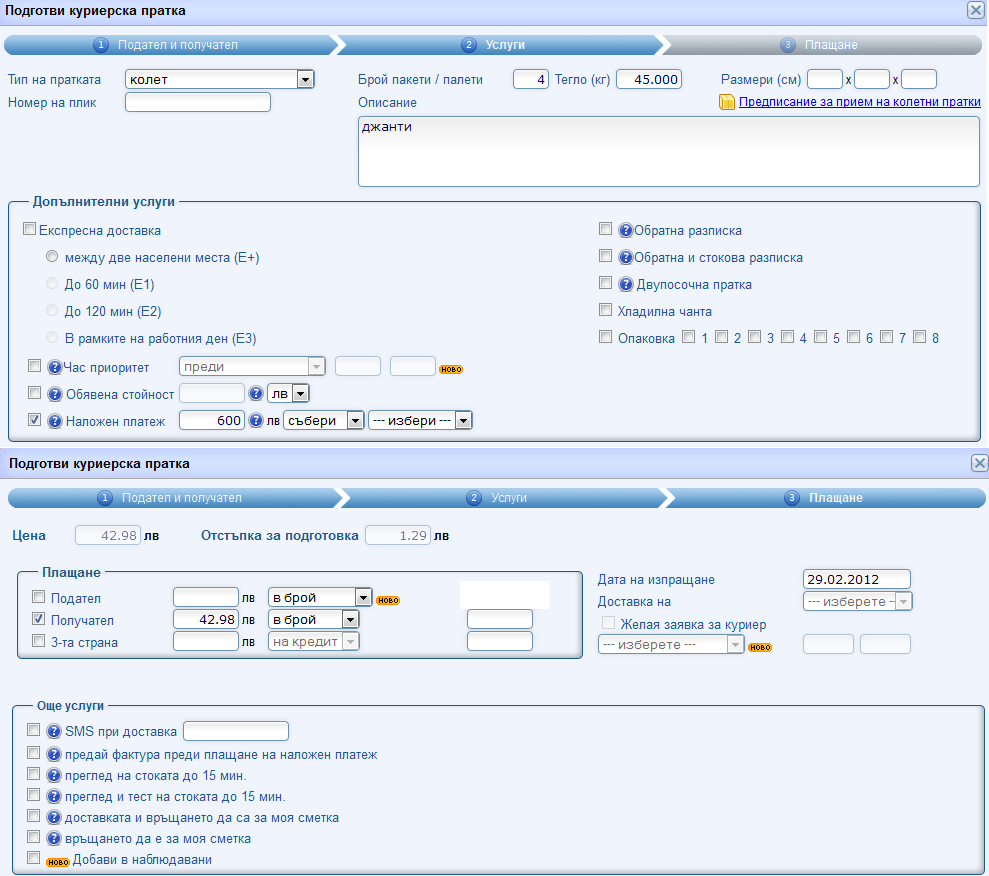Click help icon for Обратна и стокова разписка
Image resolution: width=989 pixels, height=876 pixels.
click(x=626, y=257)
